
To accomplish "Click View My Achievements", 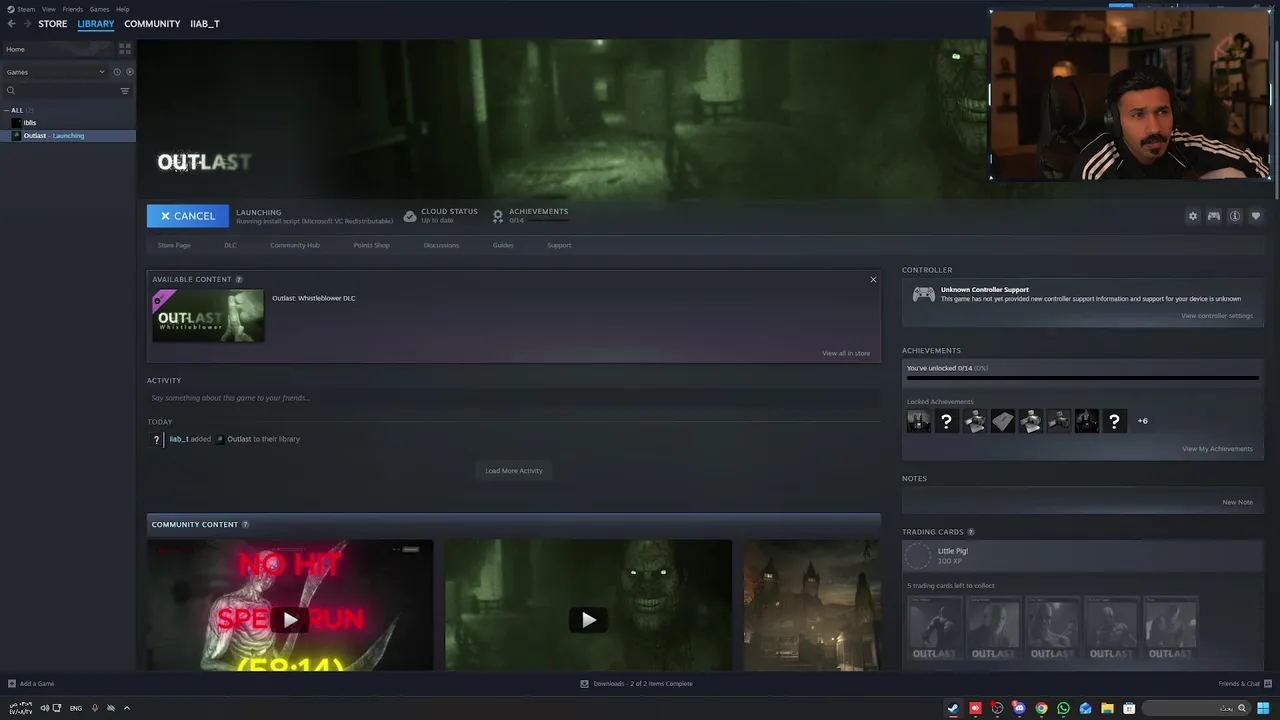I will coord(1217,449).
